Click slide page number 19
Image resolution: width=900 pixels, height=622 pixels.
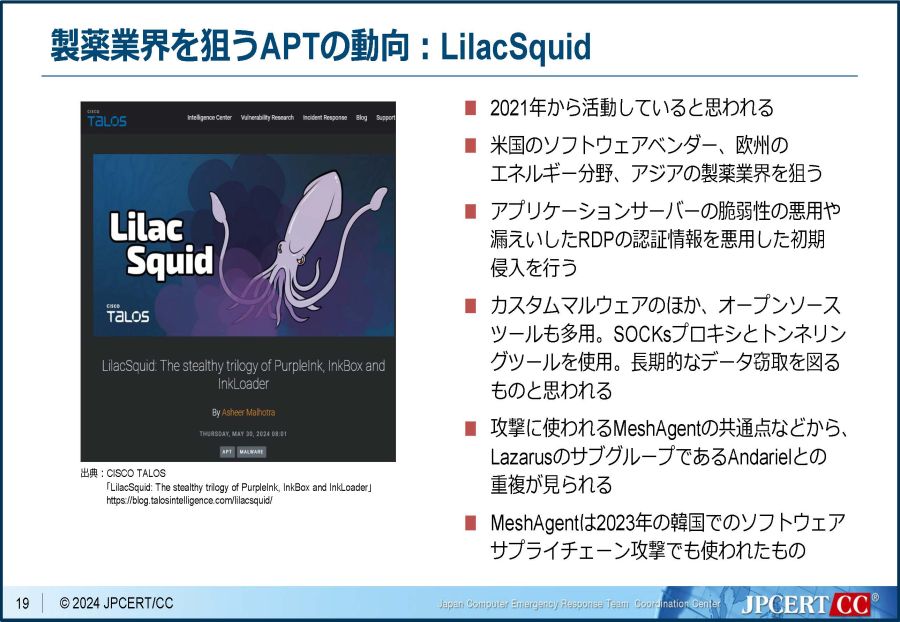coord(22,604)
